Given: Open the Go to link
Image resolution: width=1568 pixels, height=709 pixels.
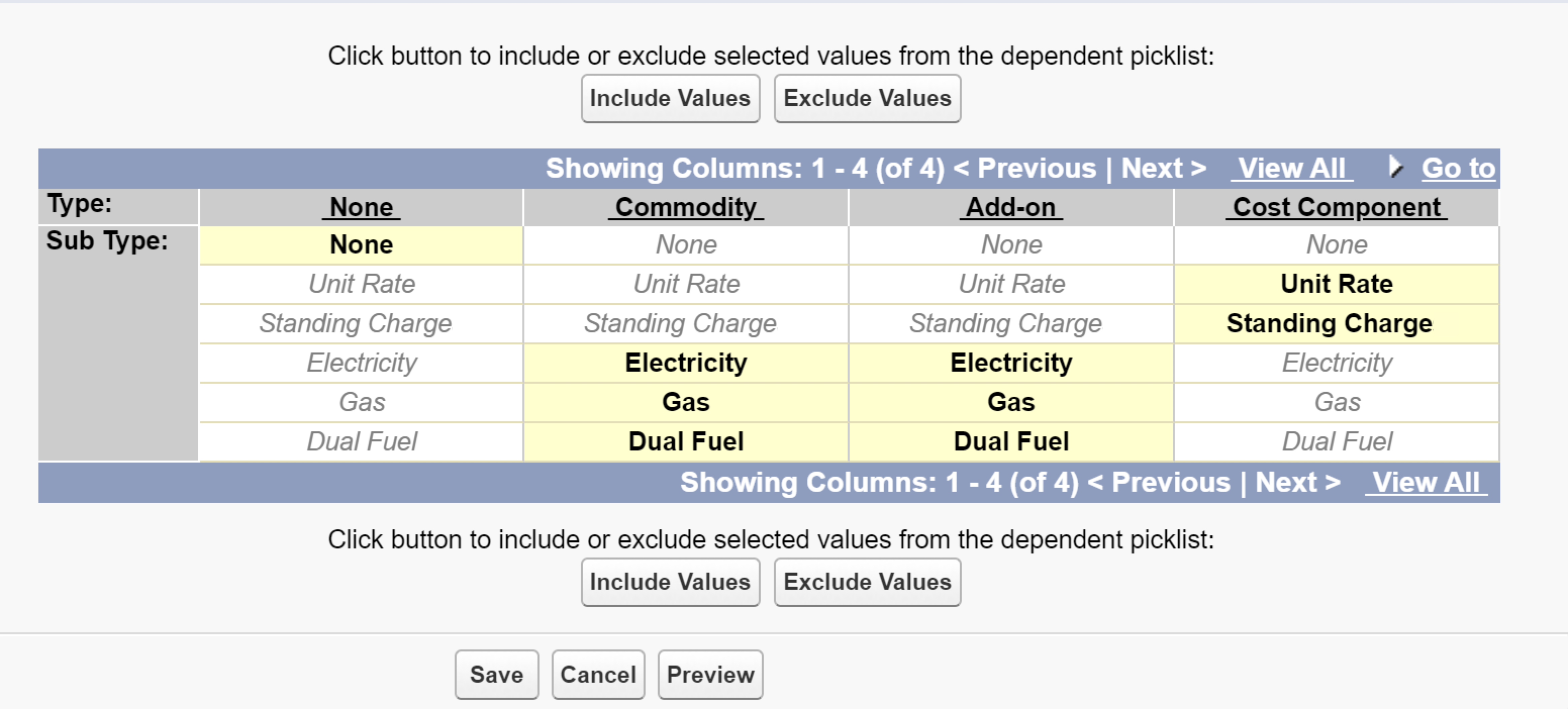Looking at the screenshot, I should (x=1458, y=169).
